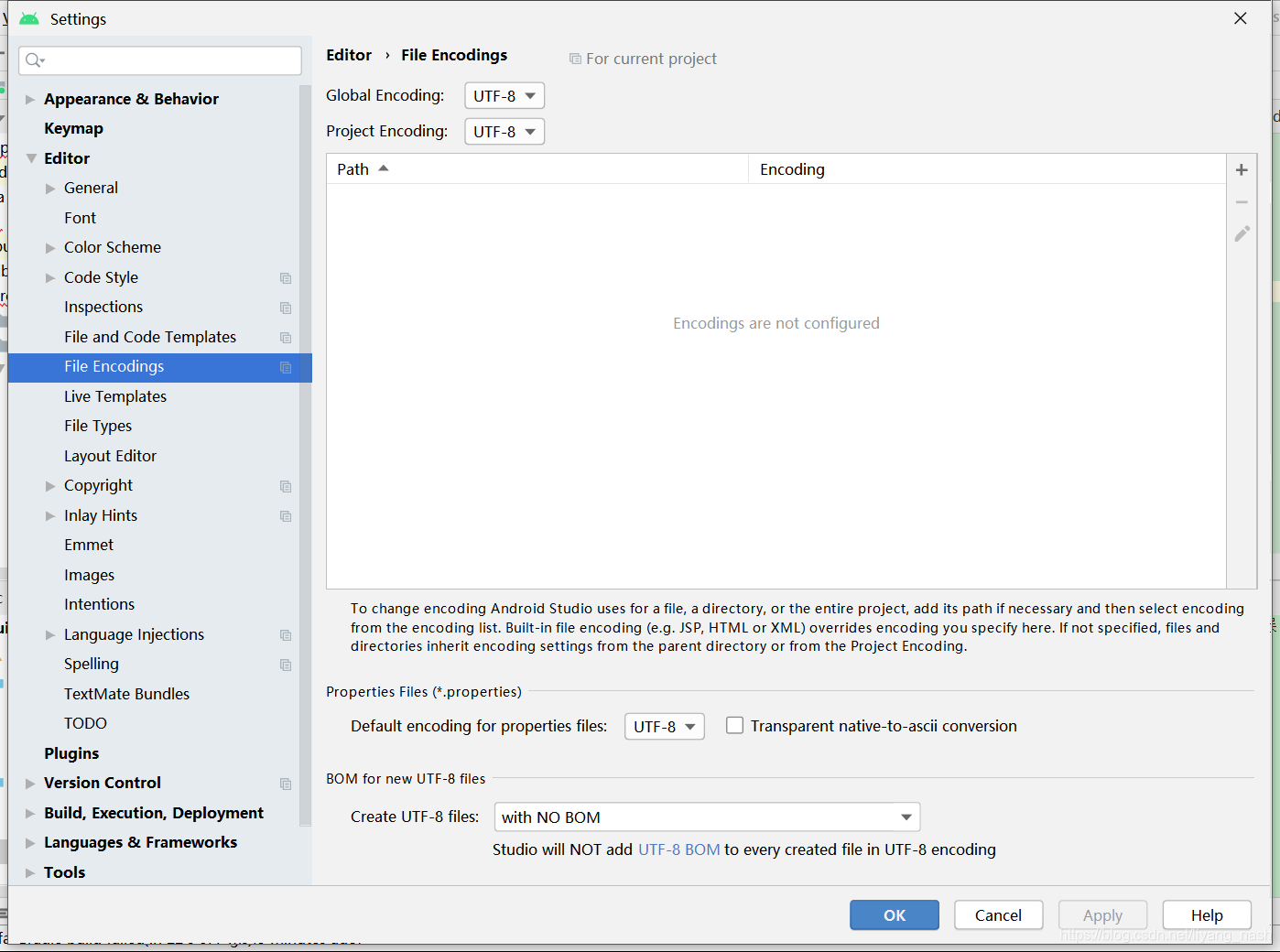Click the UTF-8 BOM link
Image resolution: width=1280 pixels, height=952 pixels.
click(x=678, y=849)
